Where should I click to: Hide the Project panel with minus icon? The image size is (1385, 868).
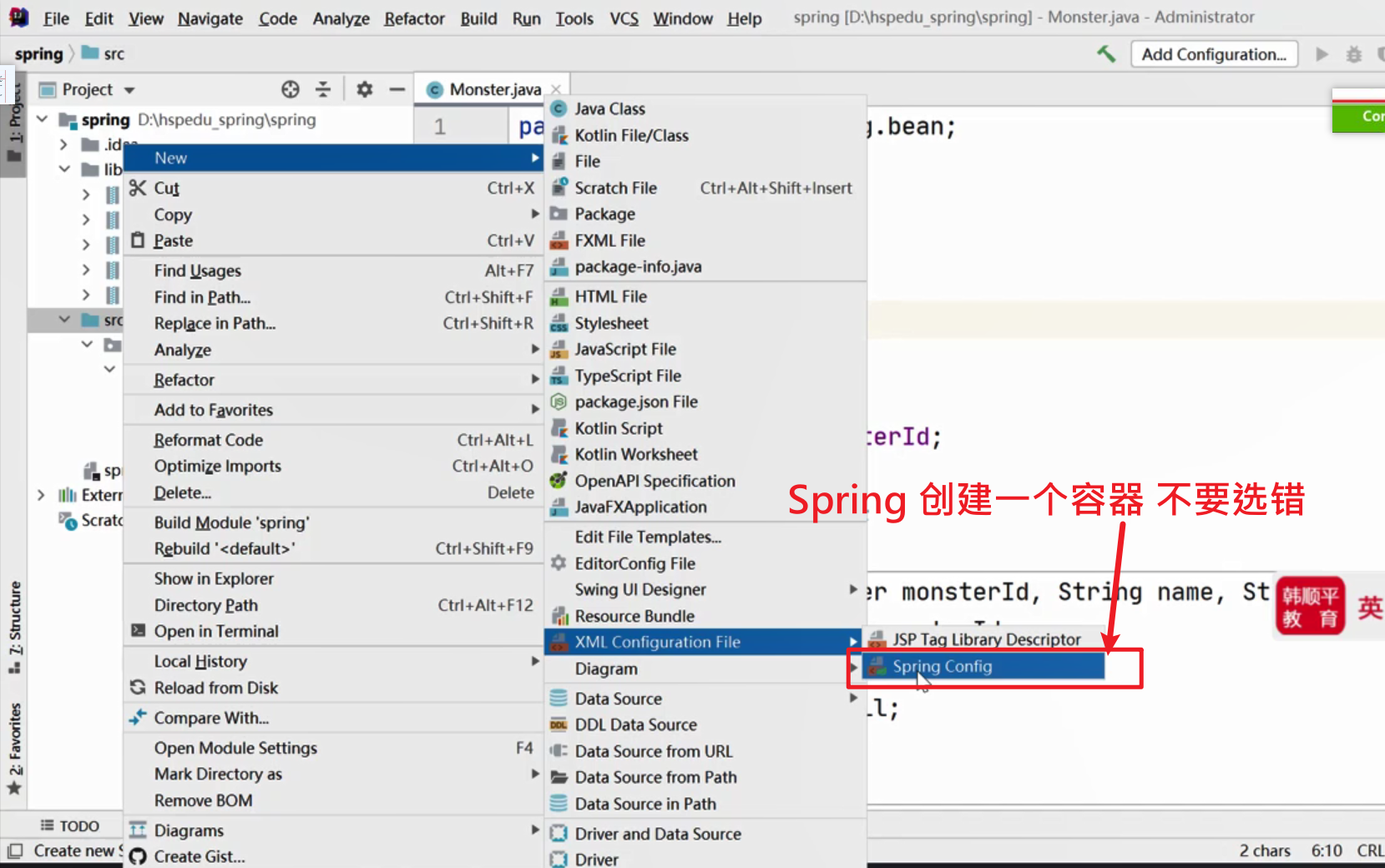(x=397, y=89)
